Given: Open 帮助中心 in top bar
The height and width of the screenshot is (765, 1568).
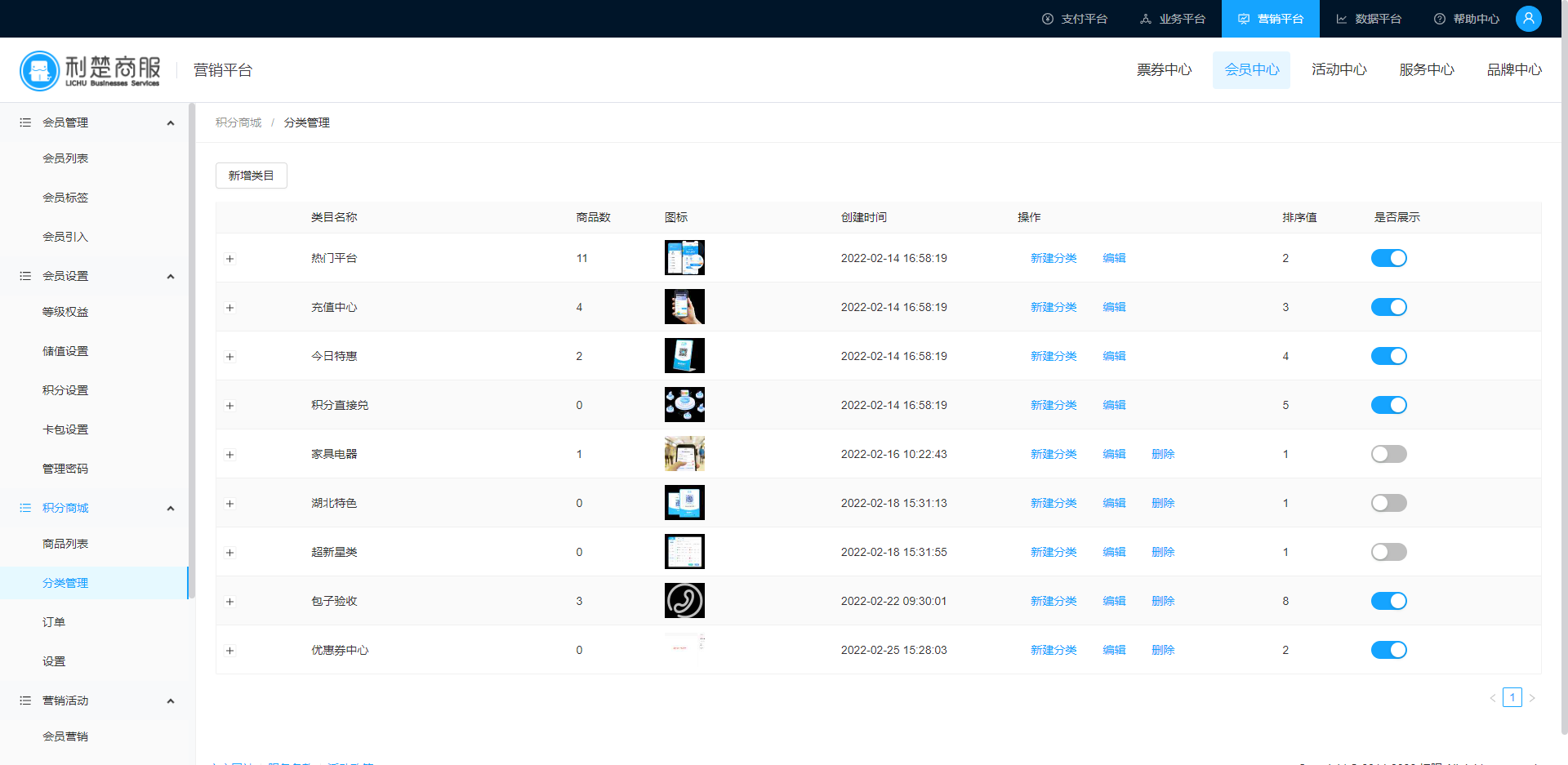Looking at the screenshot, I should click(x=1467, y=19).
